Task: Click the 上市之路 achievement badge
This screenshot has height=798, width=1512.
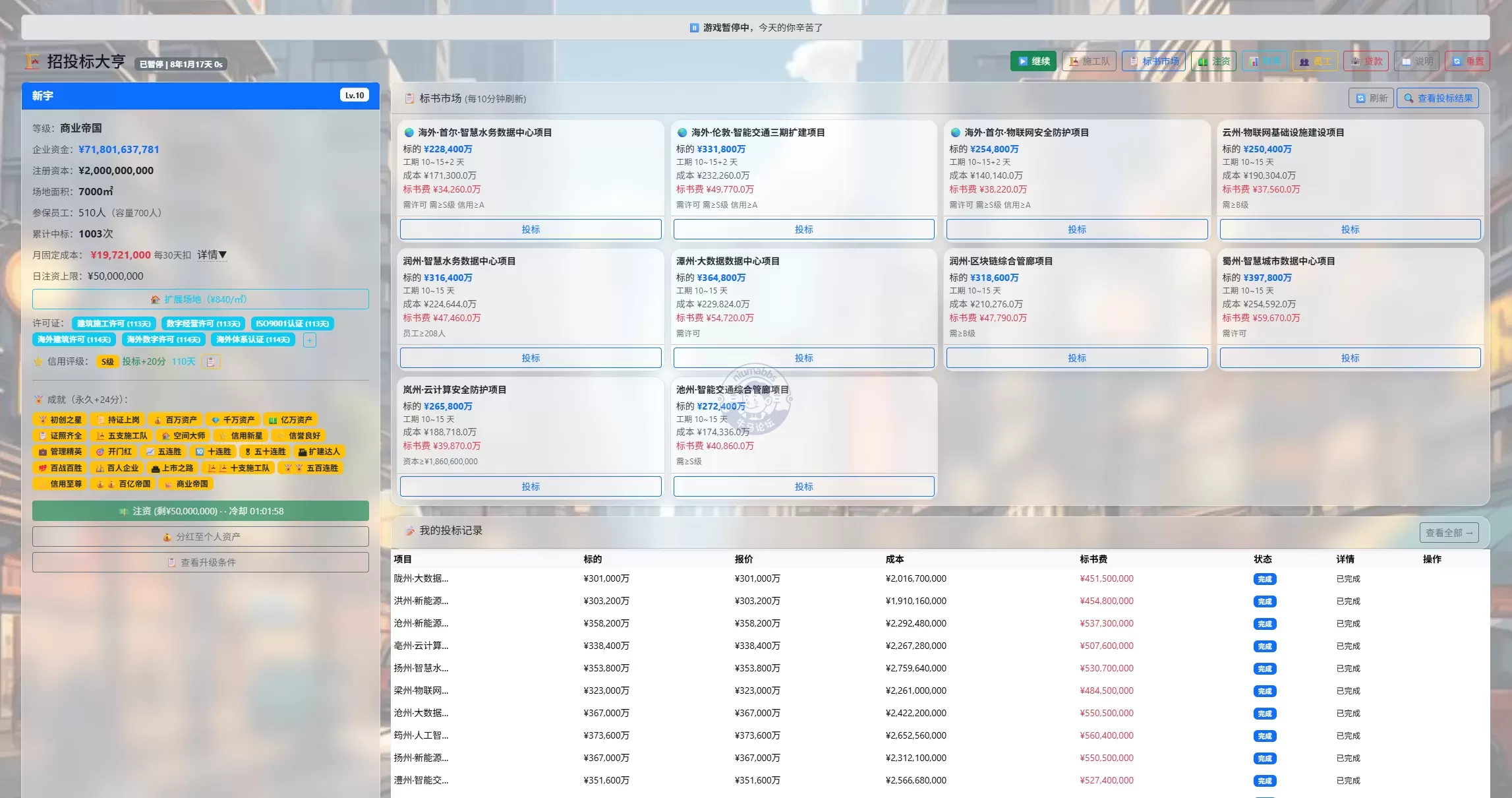Action: 171,468
